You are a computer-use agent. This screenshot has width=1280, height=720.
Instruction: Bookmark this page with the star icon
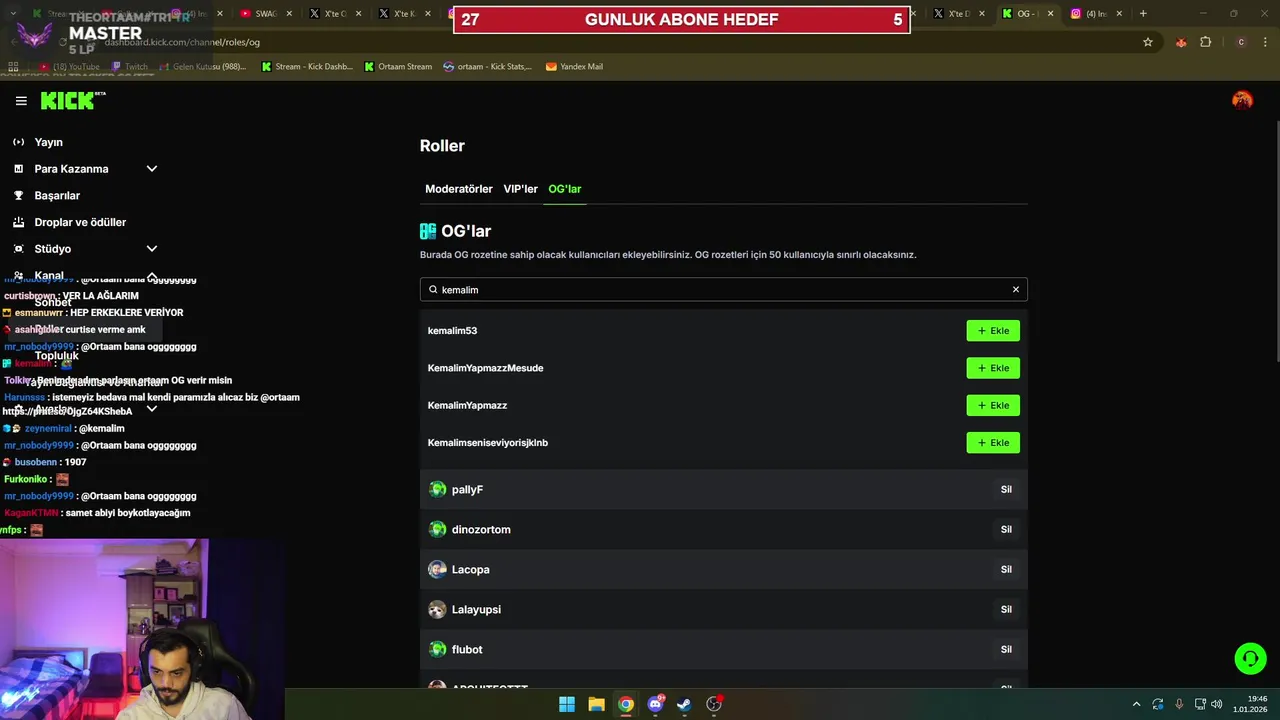click(1148, 42)
